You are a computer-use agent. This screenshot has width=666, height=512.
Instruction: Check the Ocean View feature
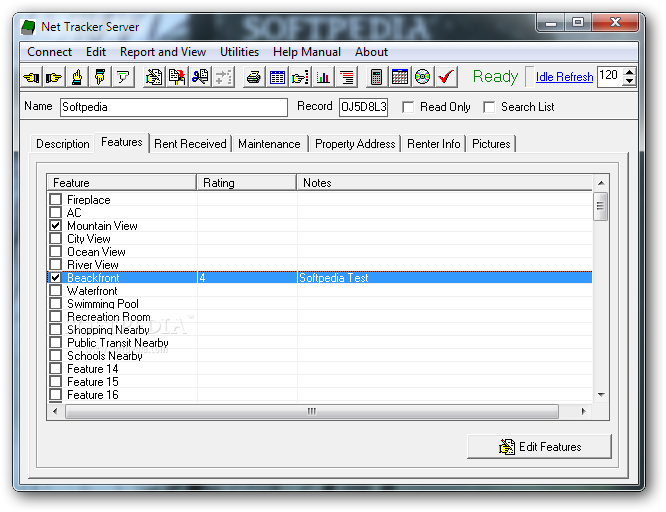point(56,251)
